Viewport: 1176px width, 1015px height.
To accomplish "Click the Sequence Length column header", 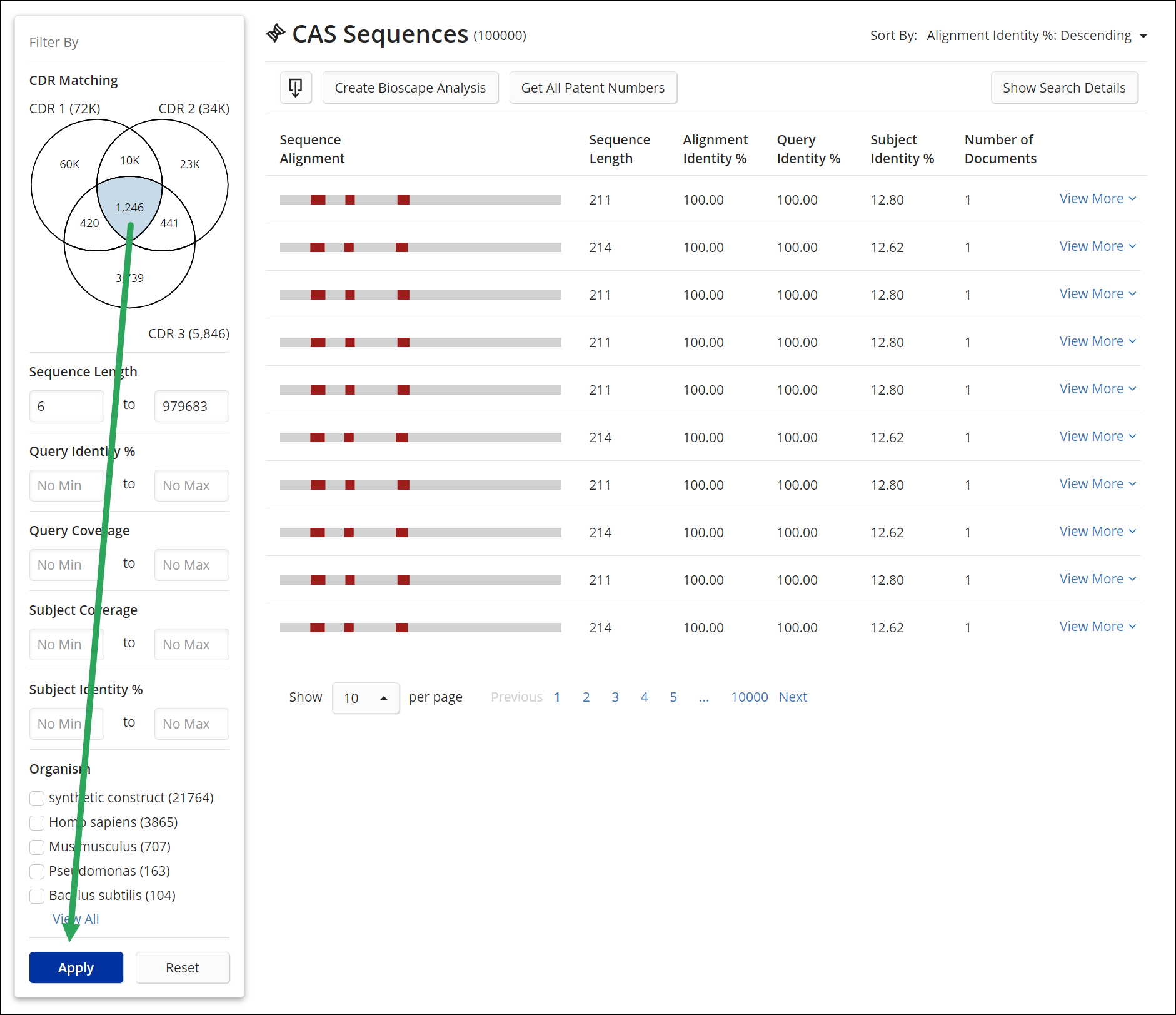I will click(x=620, y=149).
